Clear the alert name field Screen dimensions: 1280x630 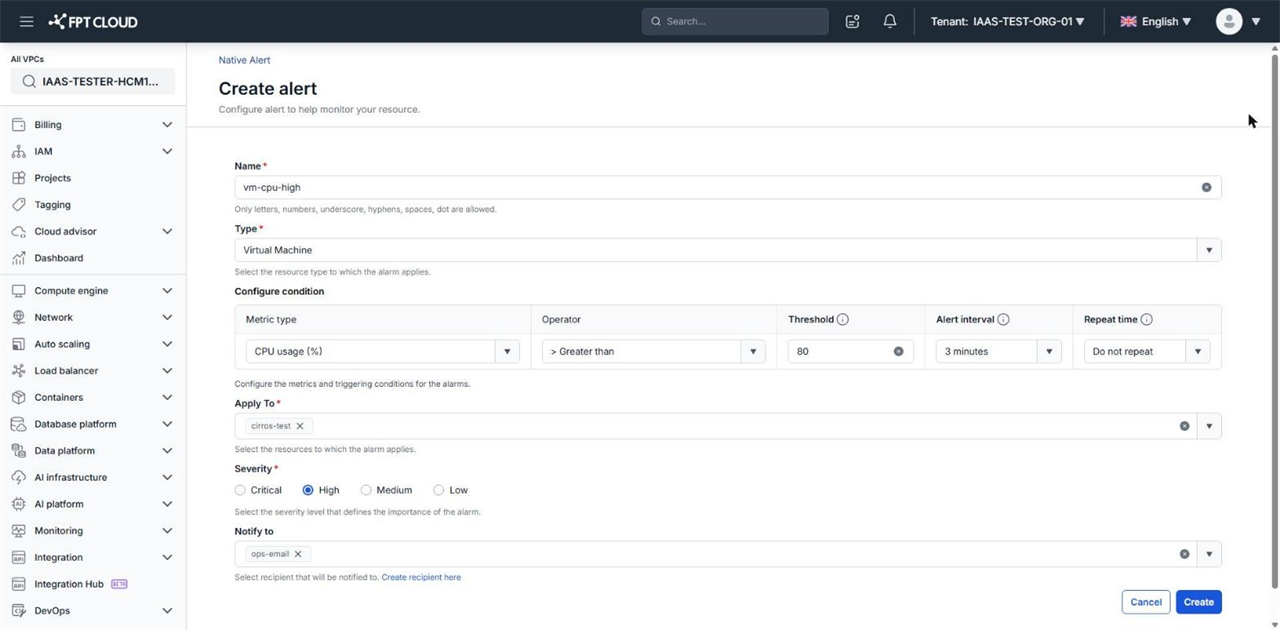click(1206, 187)
